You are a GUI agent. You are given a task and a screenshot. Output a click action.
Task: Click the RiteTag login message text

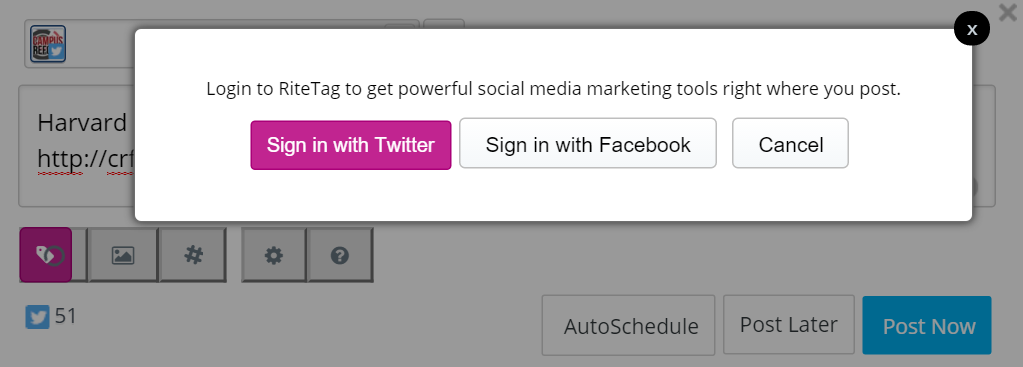point(553,89)
